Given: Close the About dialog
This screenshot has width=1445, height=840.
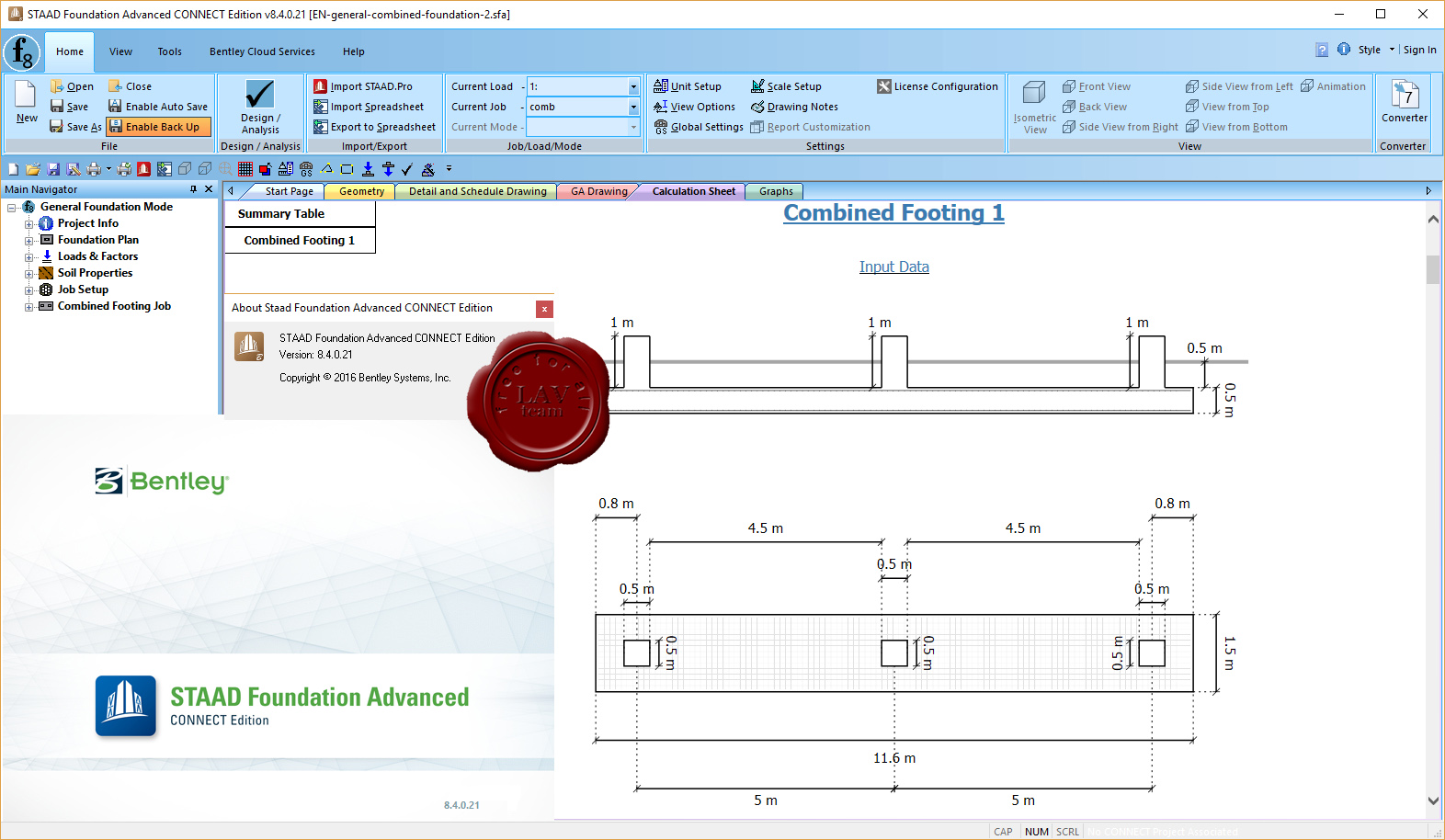Looking at the screenshot, I should [x=544, y=309].
